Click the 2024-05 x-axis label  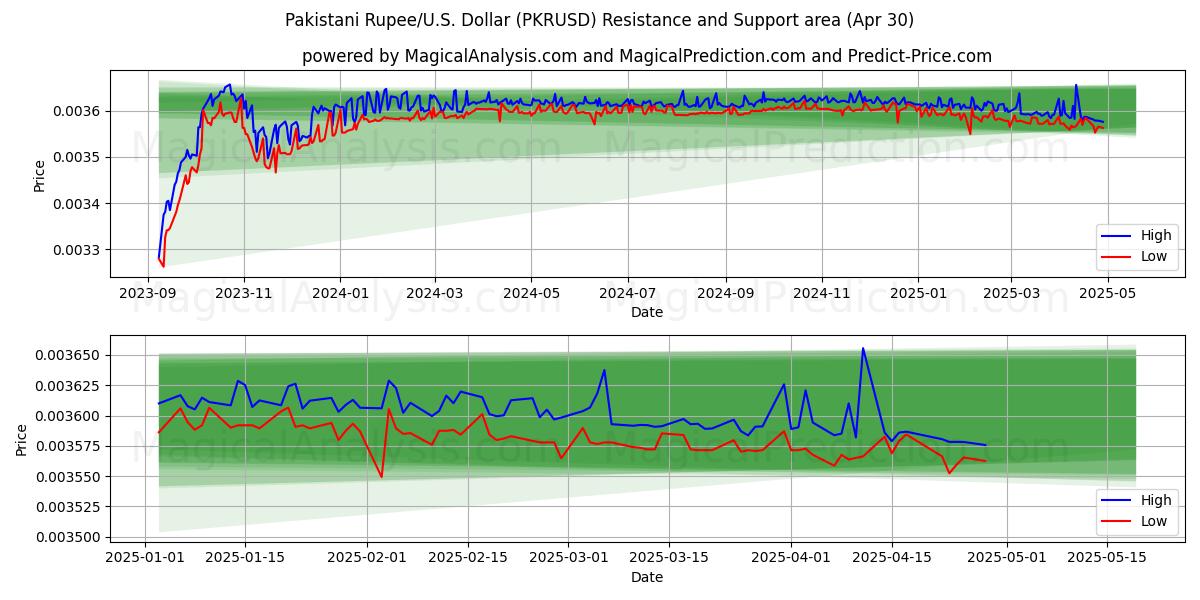[x=530, y=294]
